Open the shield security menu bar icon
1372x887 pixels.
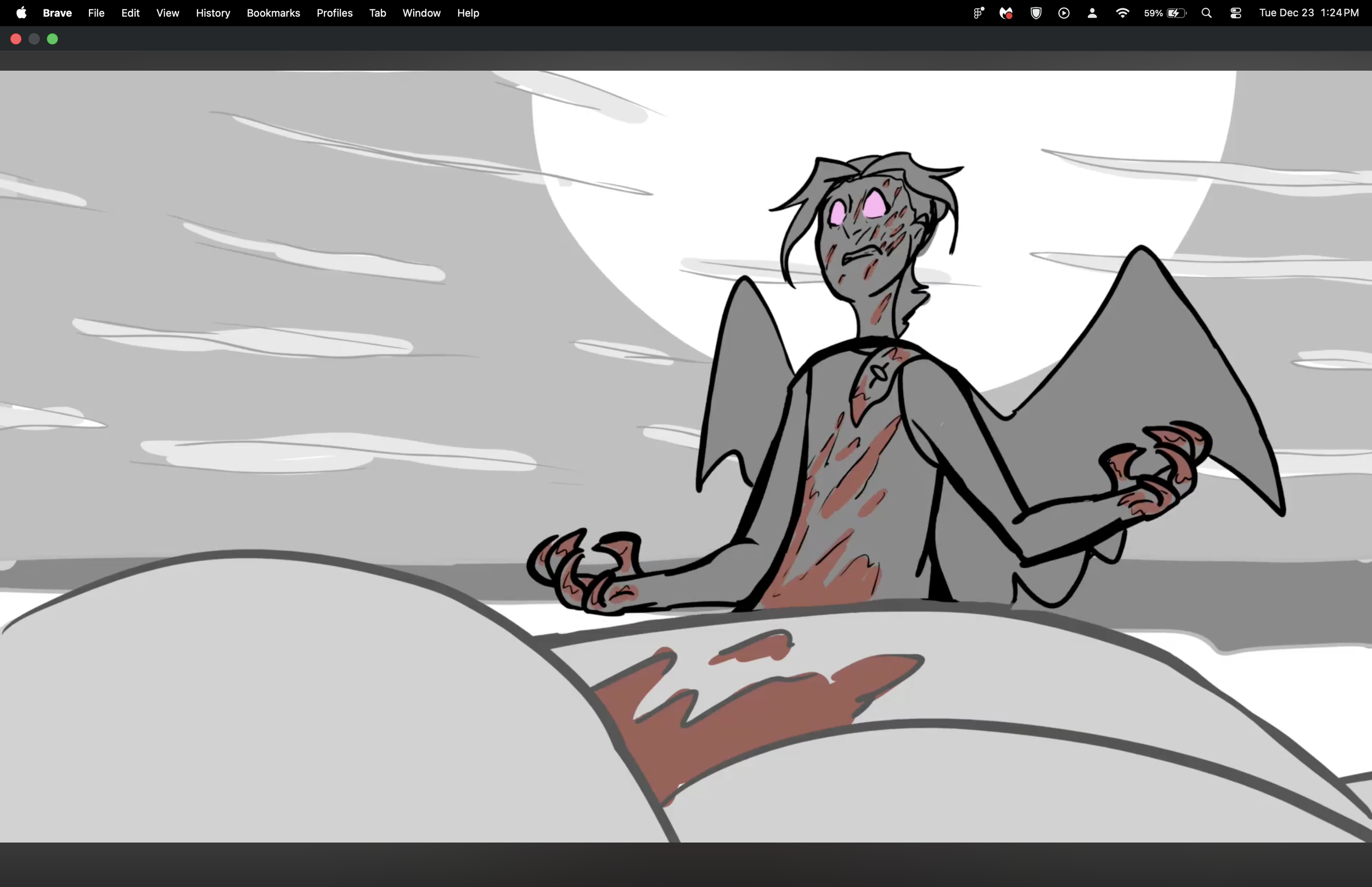click(x=1036, y=13)
